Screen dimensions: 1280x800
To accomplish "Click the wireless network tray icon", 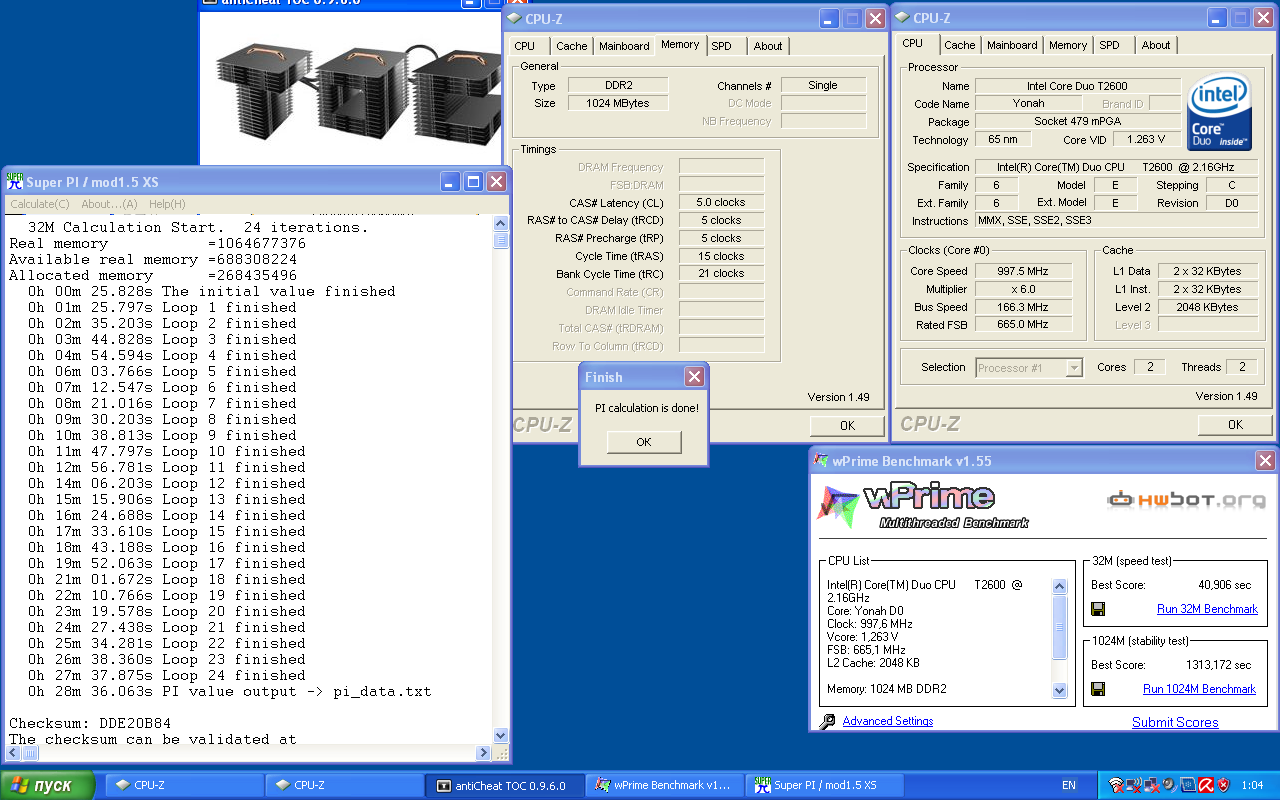I will point(1117,785).
